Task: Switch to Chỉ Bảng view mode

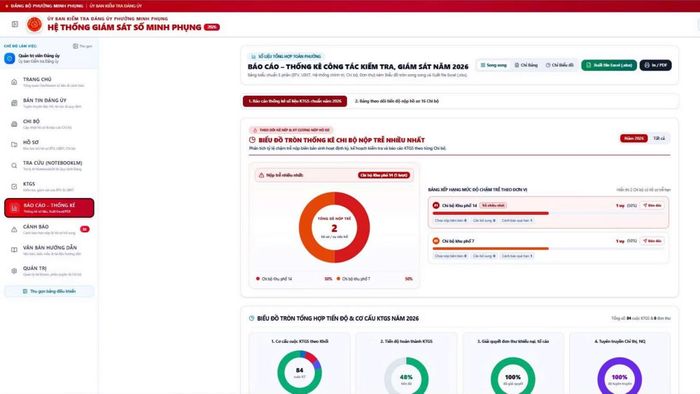Action: (526, 65)
